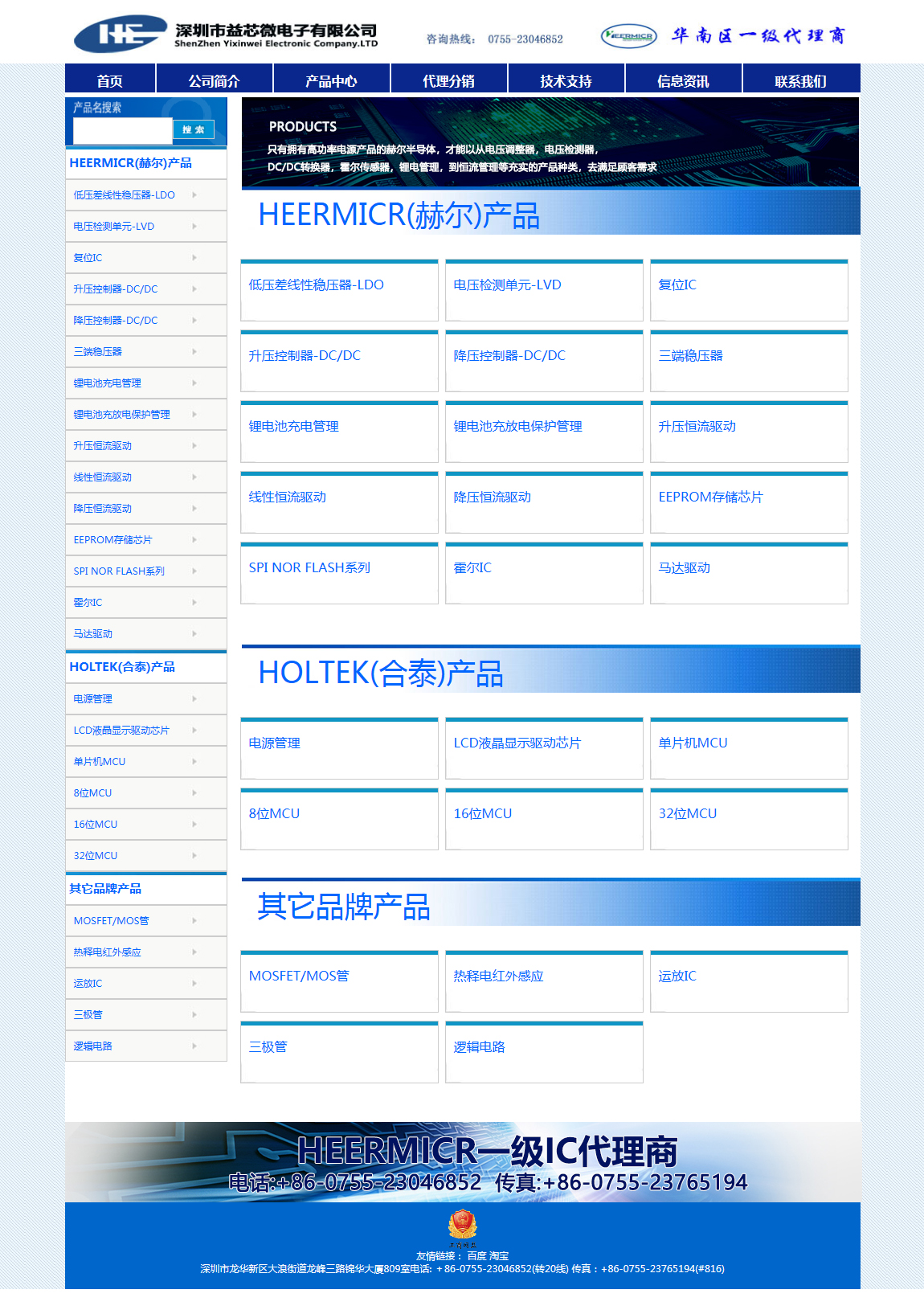This screenshot has height=1306, width=924.
Task: Focus the product name search box
Action: point(122,130)
